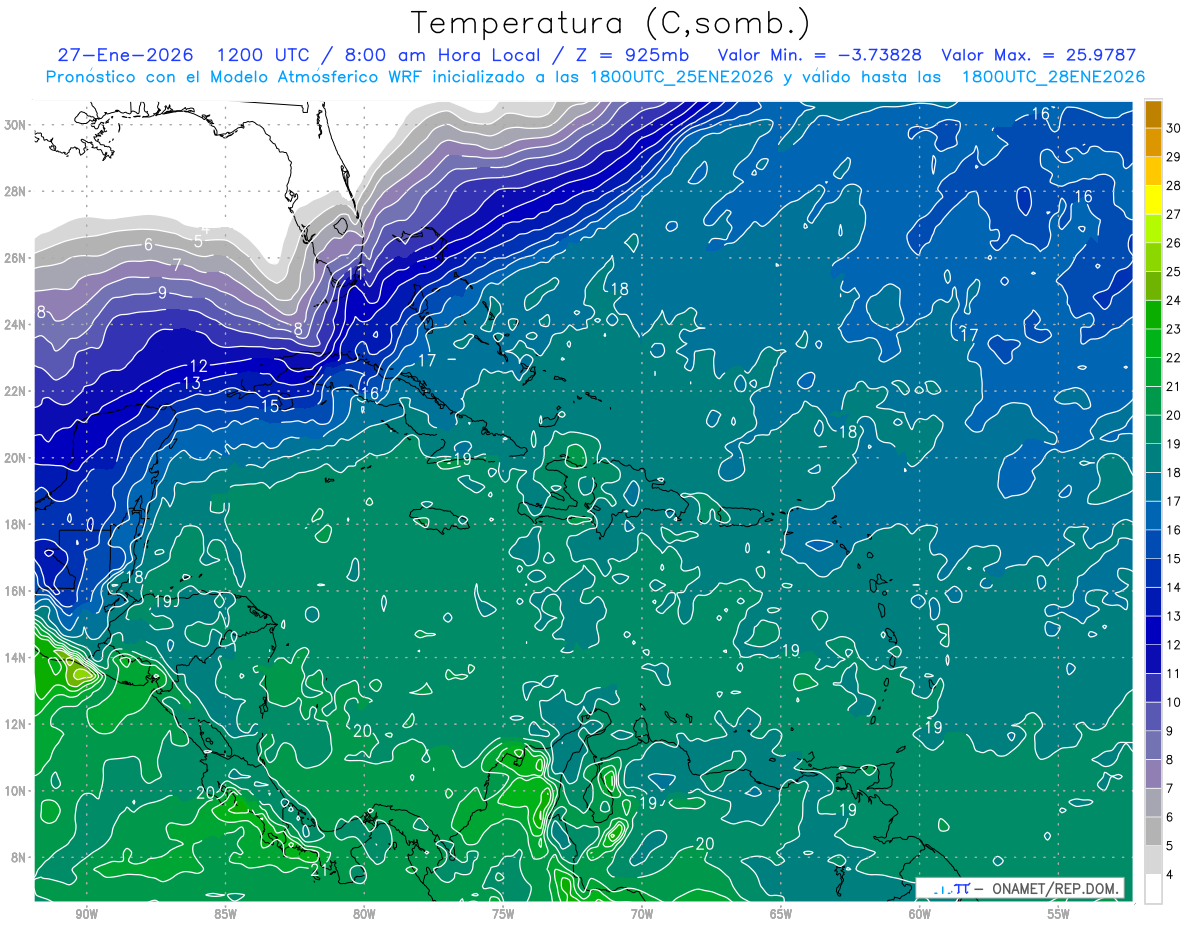
Task: Click the color scale label "10"
Action: (x=1174, y=702)
